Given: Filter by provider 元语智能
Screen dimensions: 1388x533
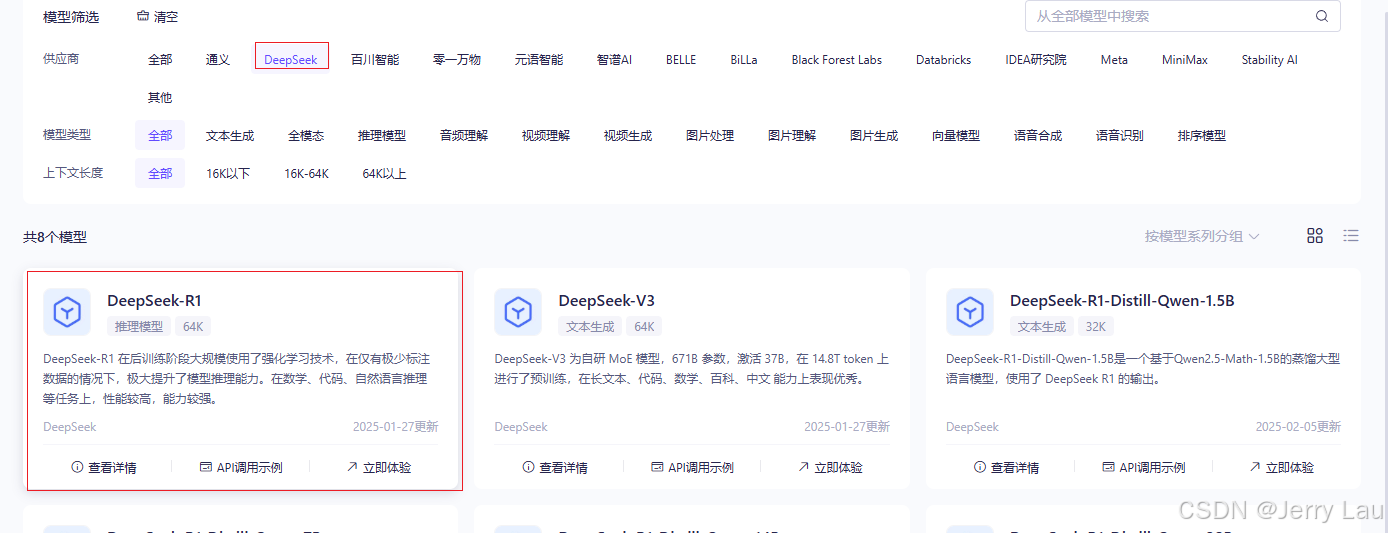Looking at the screenshot, I should tap(539, 59).
